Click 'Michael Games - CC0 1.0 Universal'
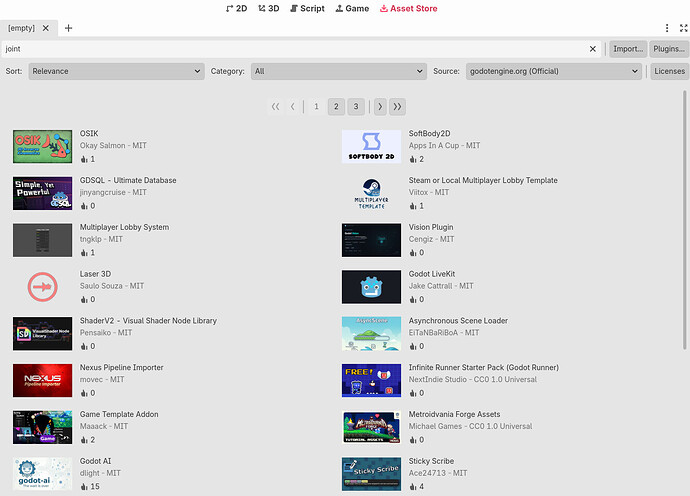 [x=470, y=426]
